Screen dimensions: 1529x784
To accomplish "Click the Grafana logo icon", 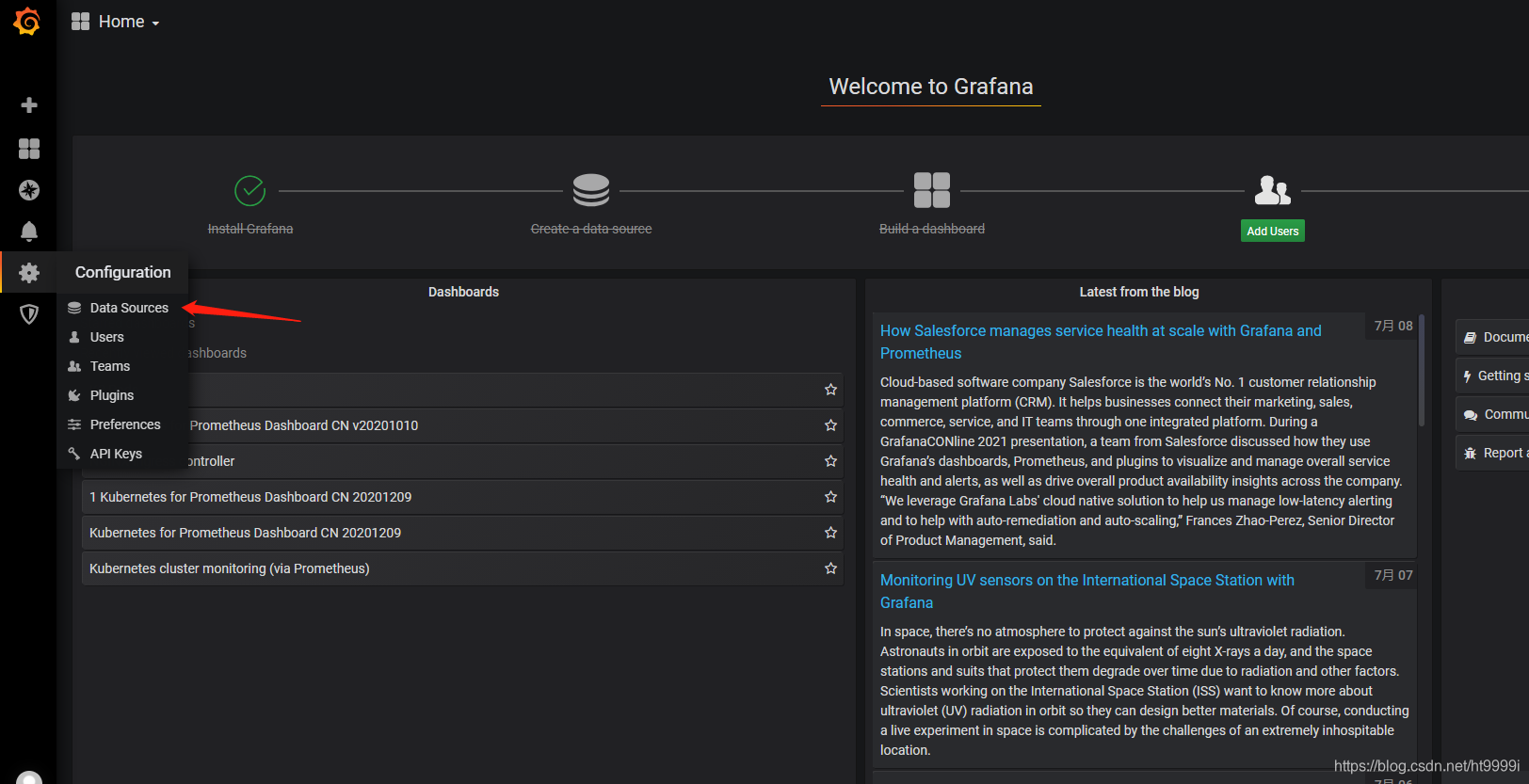I will 27,21.
